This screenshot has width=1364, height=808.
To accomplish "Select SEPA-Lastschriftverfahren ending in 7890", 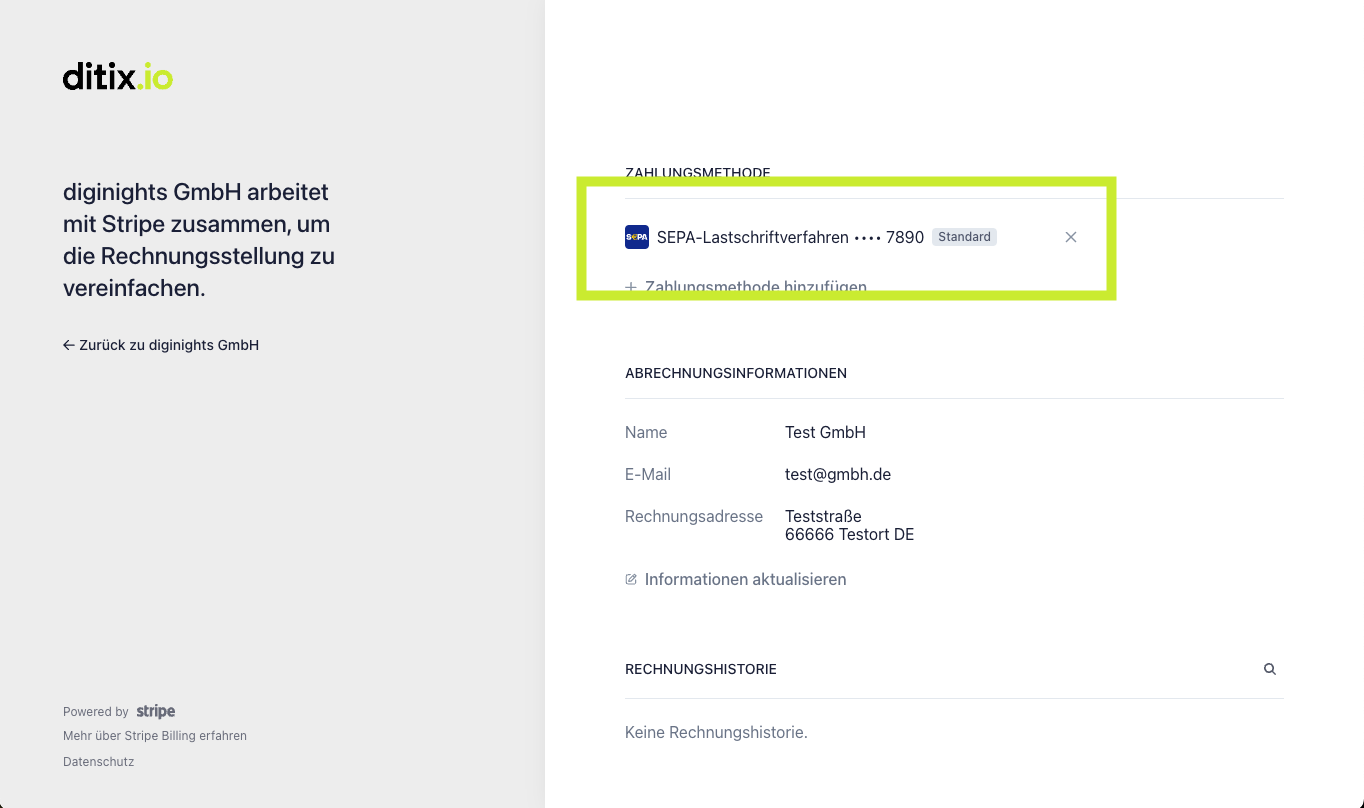I will pos(790,237).
